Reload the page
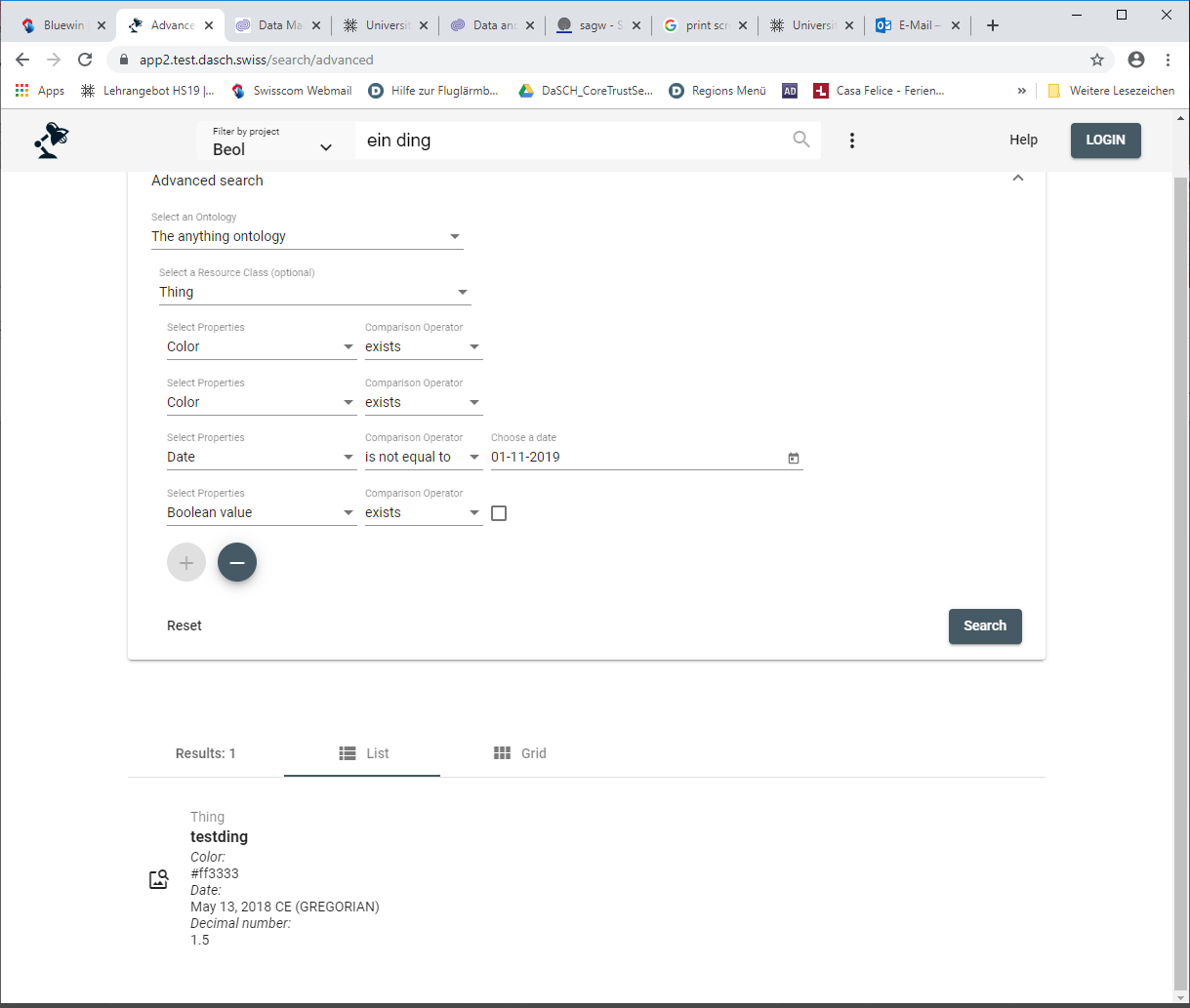 (85, 60)
